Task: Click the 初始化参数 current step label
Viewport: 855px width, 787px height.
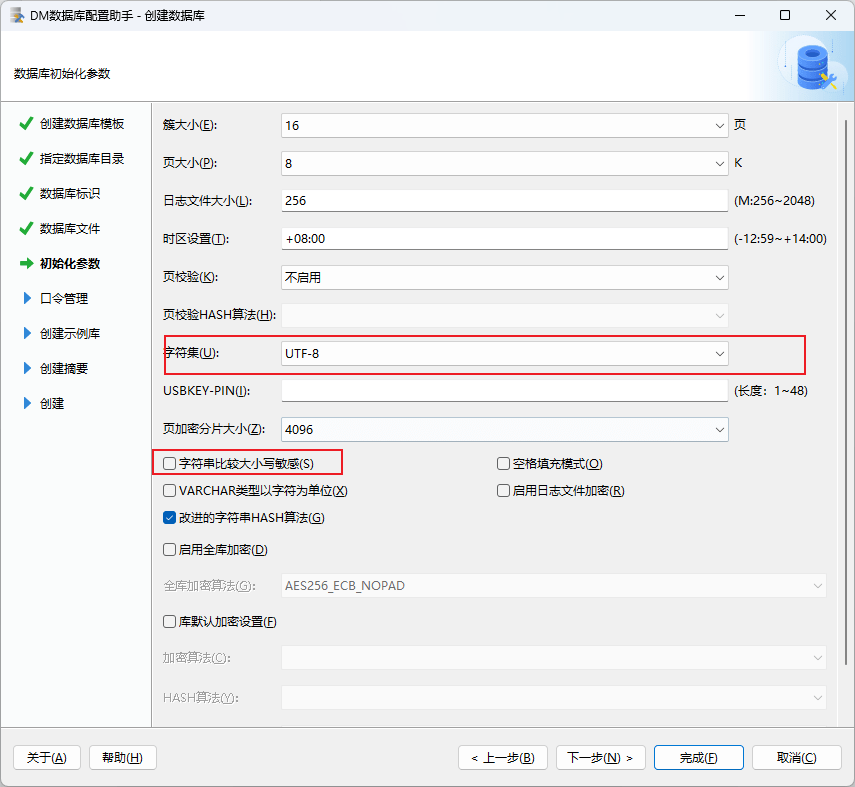Action: pos(70,263)
